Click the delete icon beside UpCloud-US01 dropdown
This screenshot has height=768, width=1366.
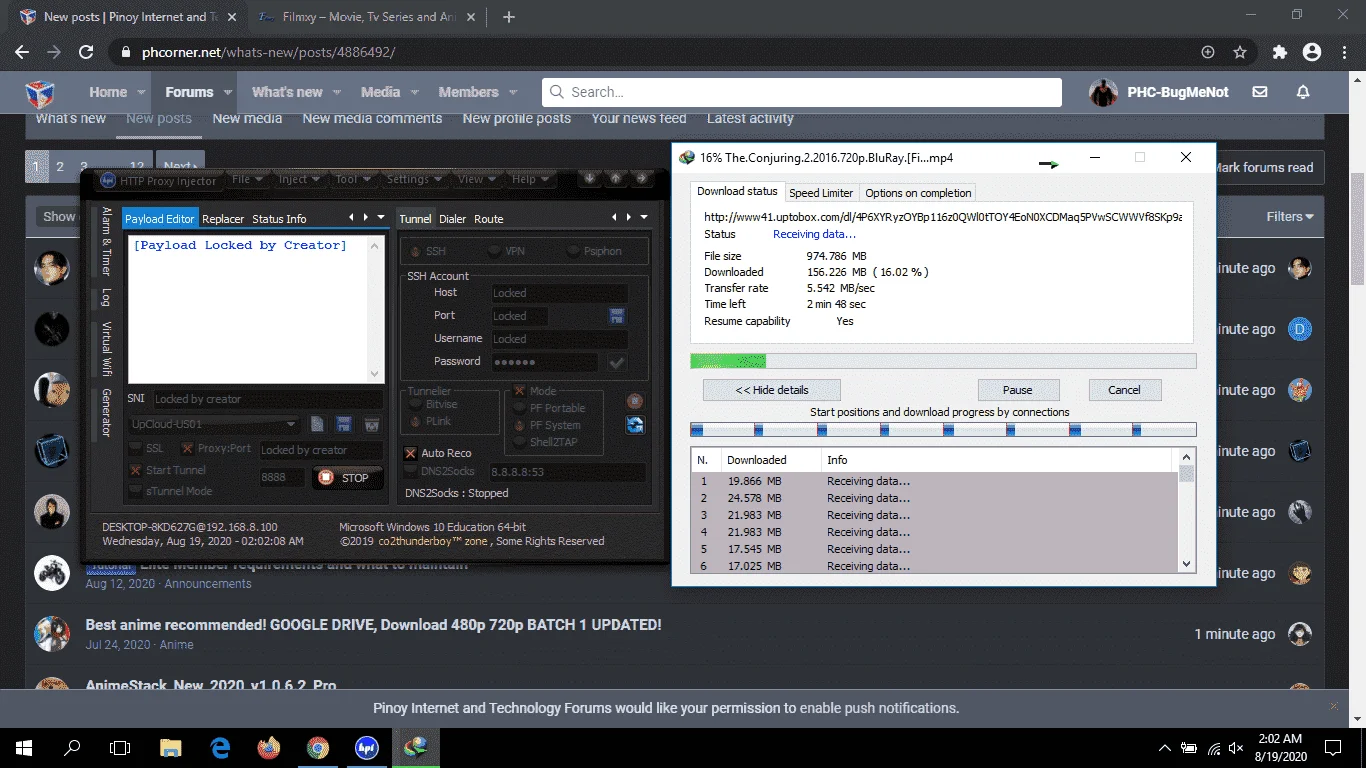coord(372,425)
